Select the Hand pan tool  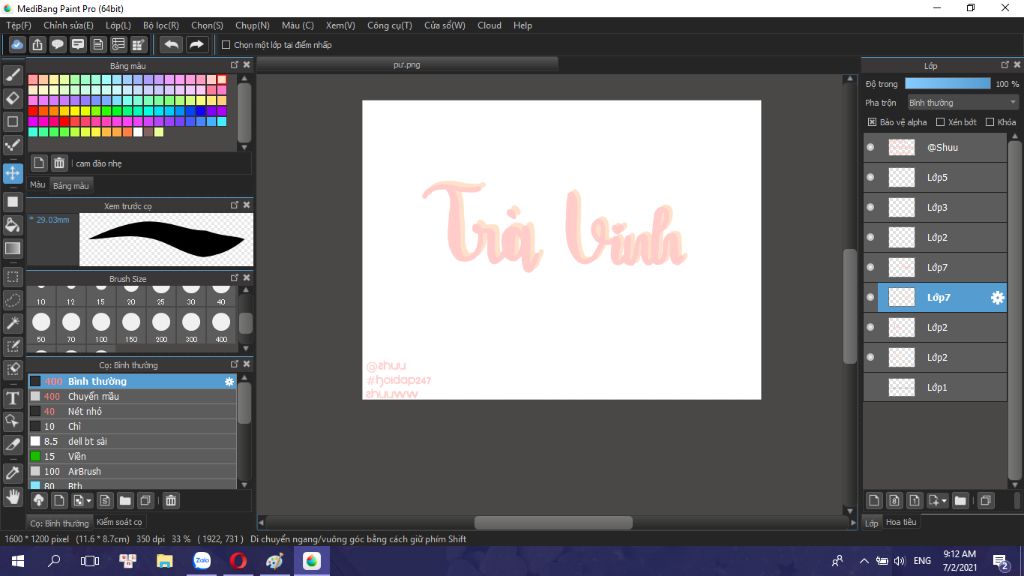(13, 497)
